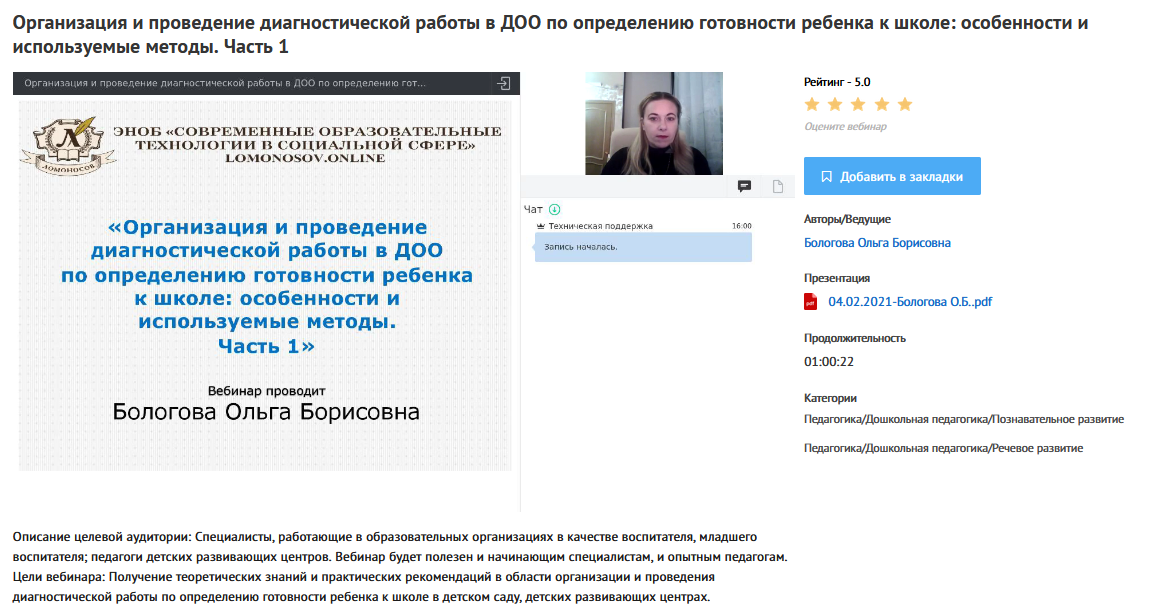Give a three-star rating

click(858, 105)
